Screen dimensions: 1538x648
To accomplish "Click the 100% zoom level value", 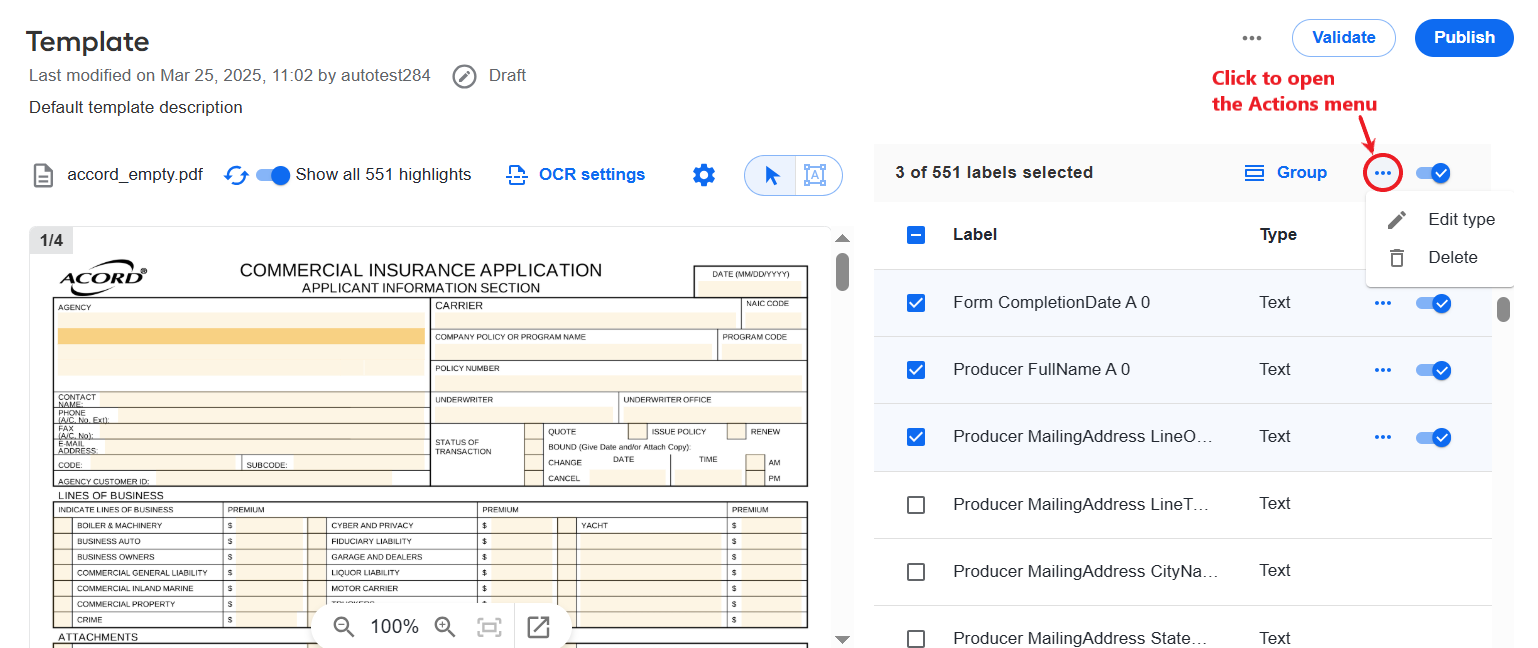I will tap(394, 627).
